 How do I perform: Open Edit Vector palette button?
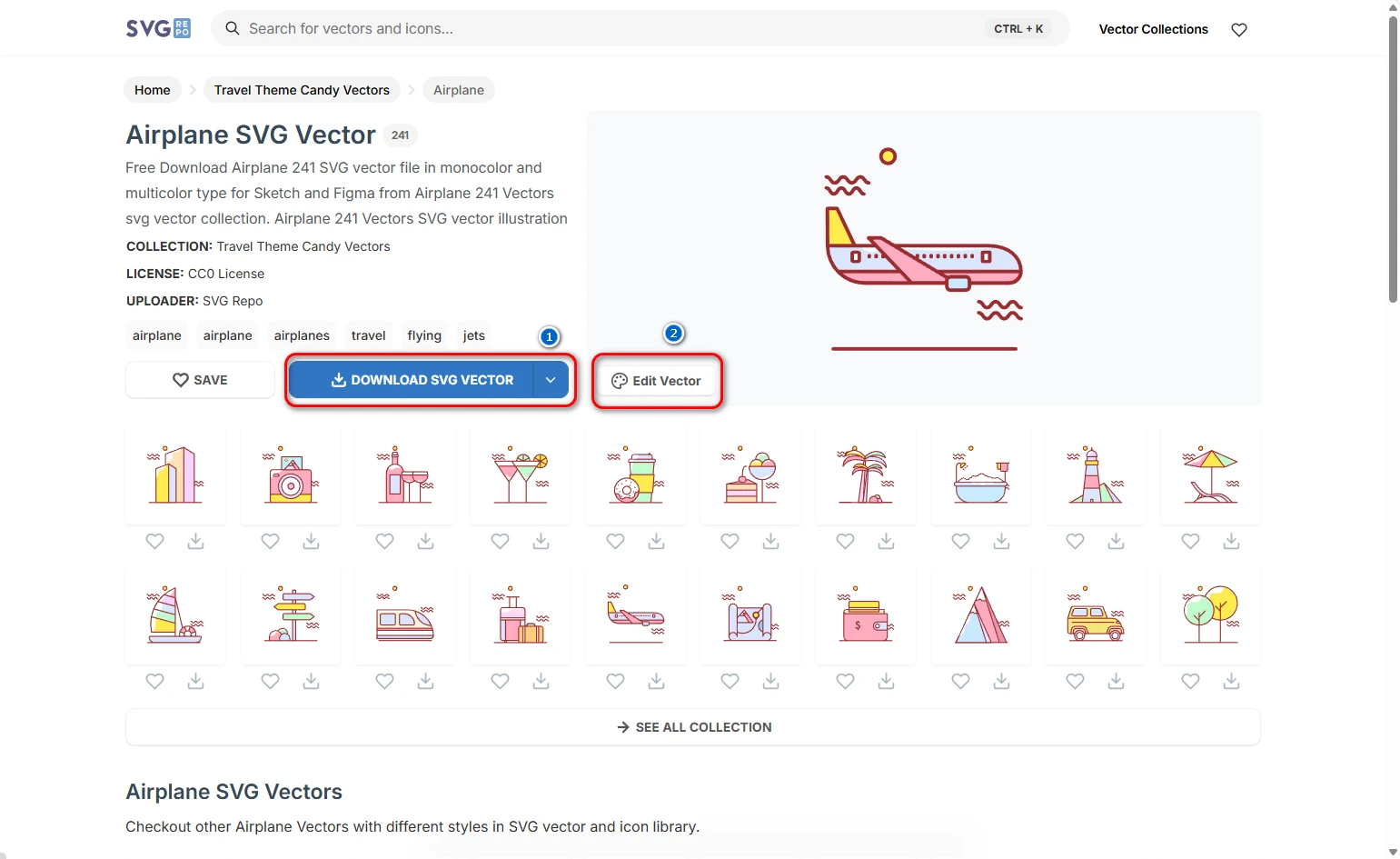click(x=656, y=381)
